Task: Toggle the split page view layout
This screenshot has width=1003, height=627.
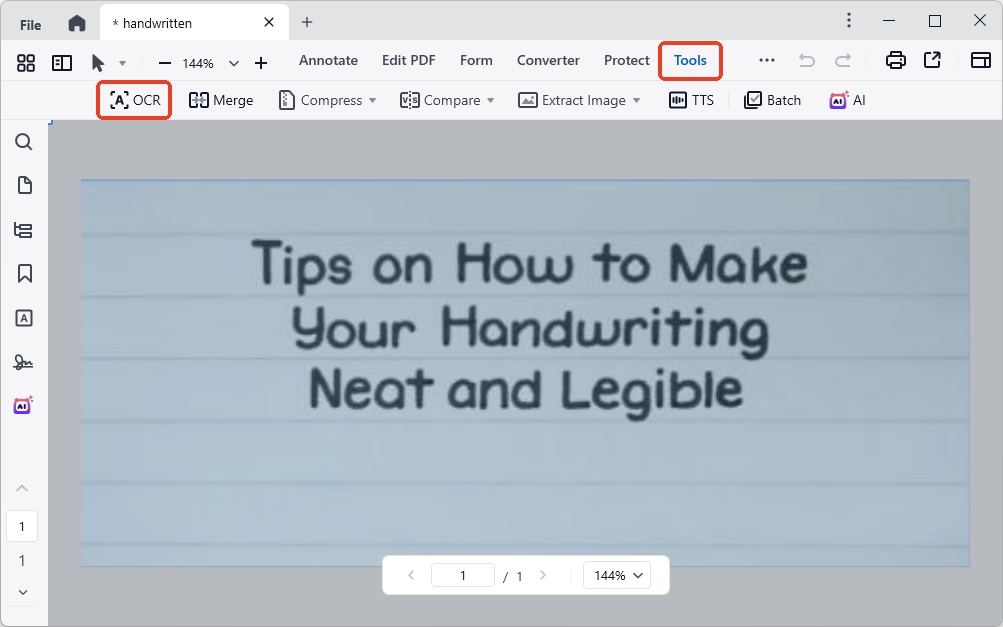Action: coord(62,63)
